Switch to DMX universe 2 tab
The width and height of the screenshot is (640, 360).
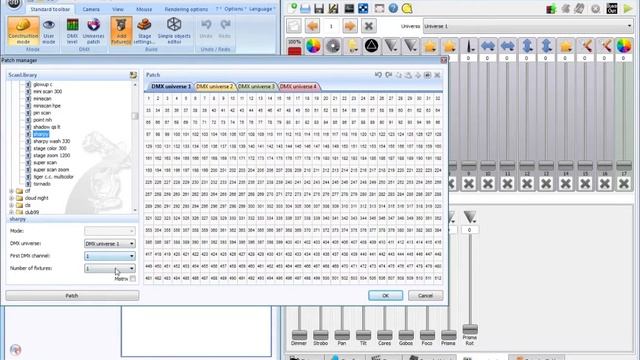(x=214, y=87)
